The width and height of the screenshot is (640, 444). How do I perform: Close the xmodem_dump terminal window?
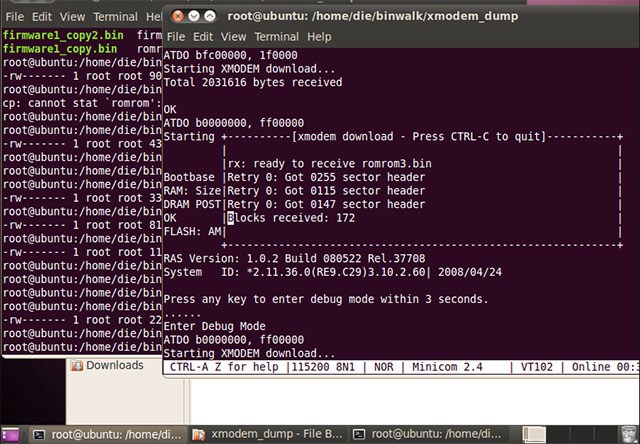coord(178,16)
